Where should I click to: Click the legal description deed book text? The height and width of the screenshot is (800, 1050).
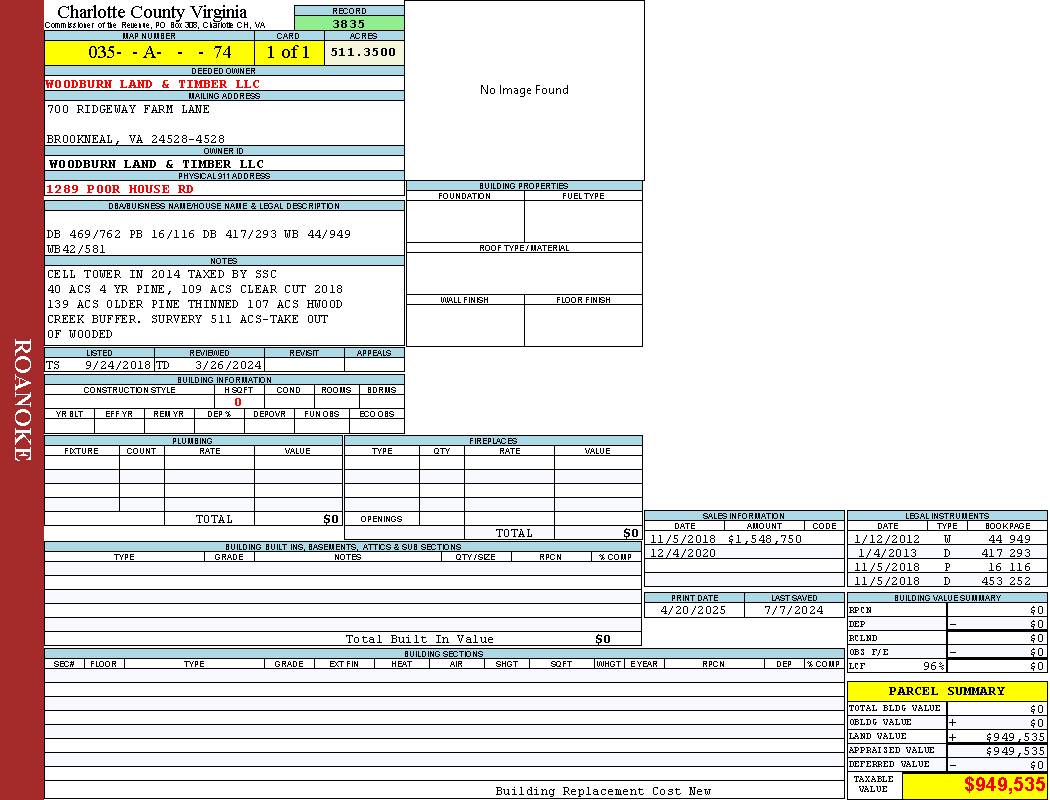coord(198,234)
